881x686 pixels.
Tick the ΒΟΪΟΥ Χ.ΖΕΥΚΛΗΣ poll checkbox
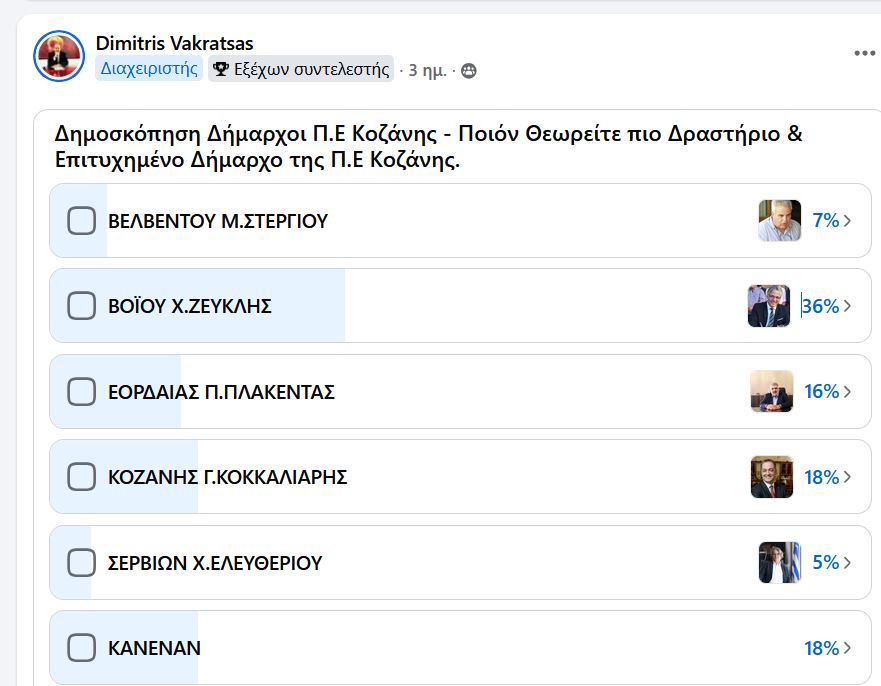coord(81,306)
